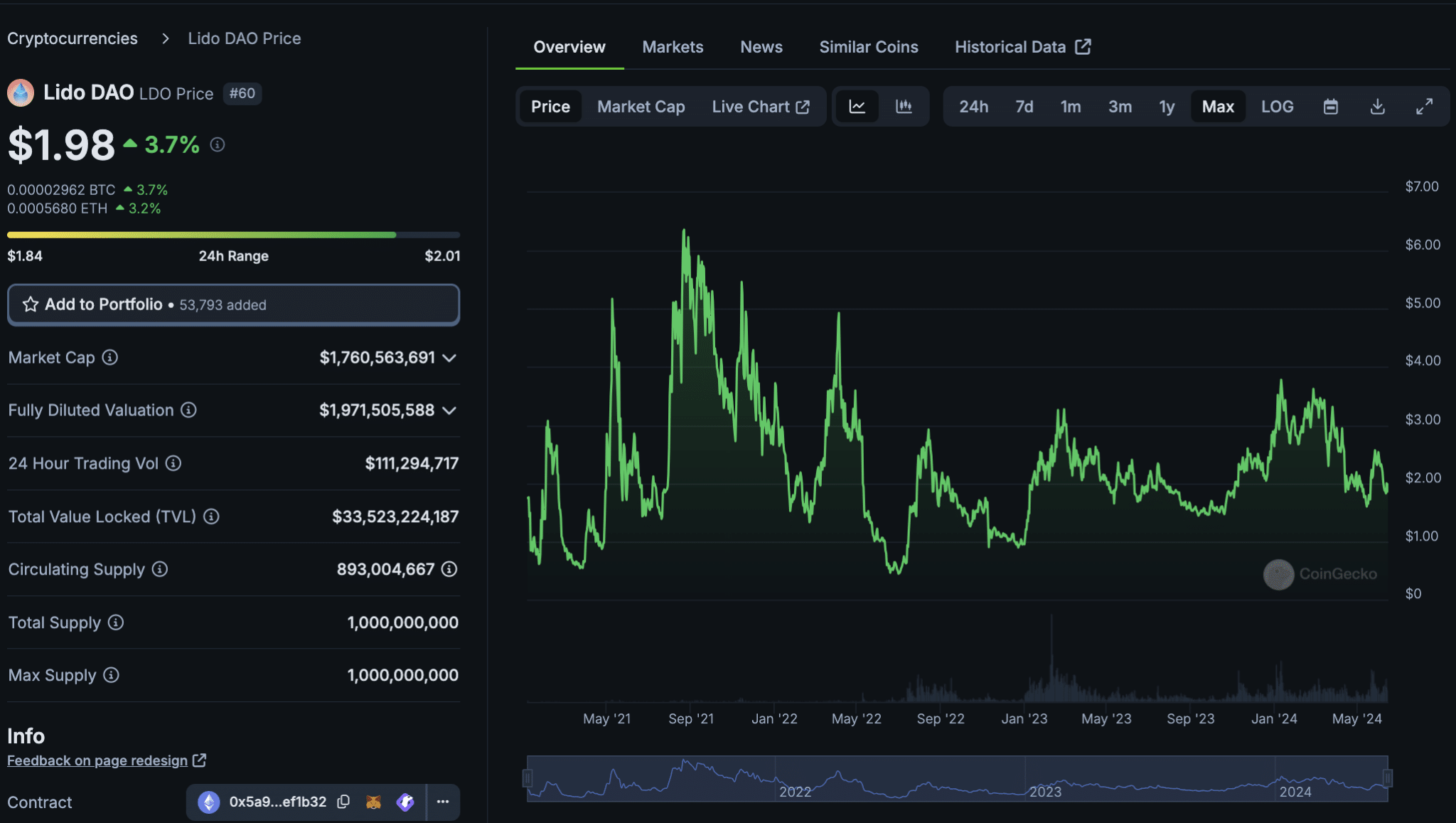
Task: Switch to the Markets tab
Action: (673, 46)
